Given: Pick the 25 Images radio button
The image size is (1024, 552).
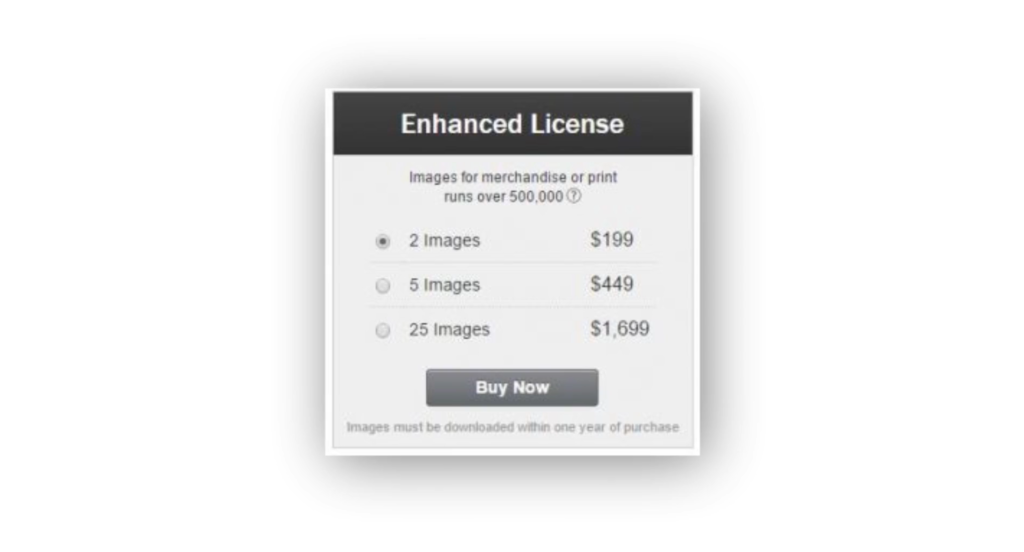Looking at the screenshot, I should point(383,330).
